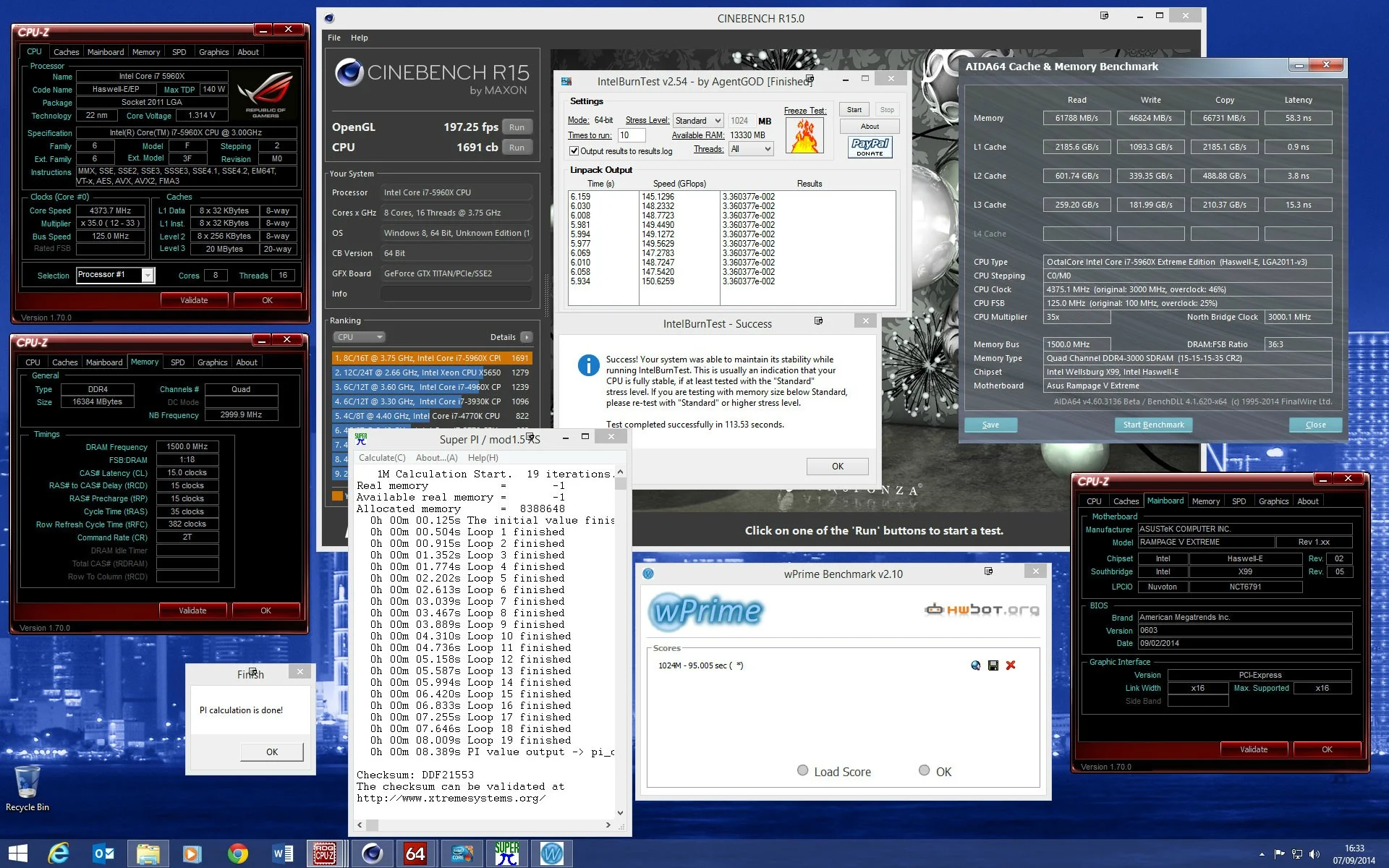
Task: Toggle Output results to results.log checkbox
Action: 574,151
